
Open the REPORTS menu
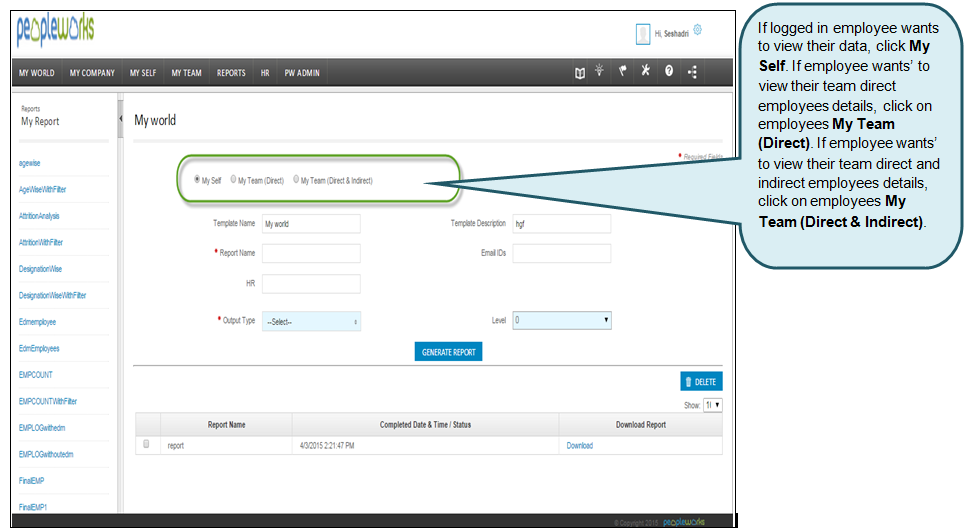pyautogui.click(x=231, y=73)
